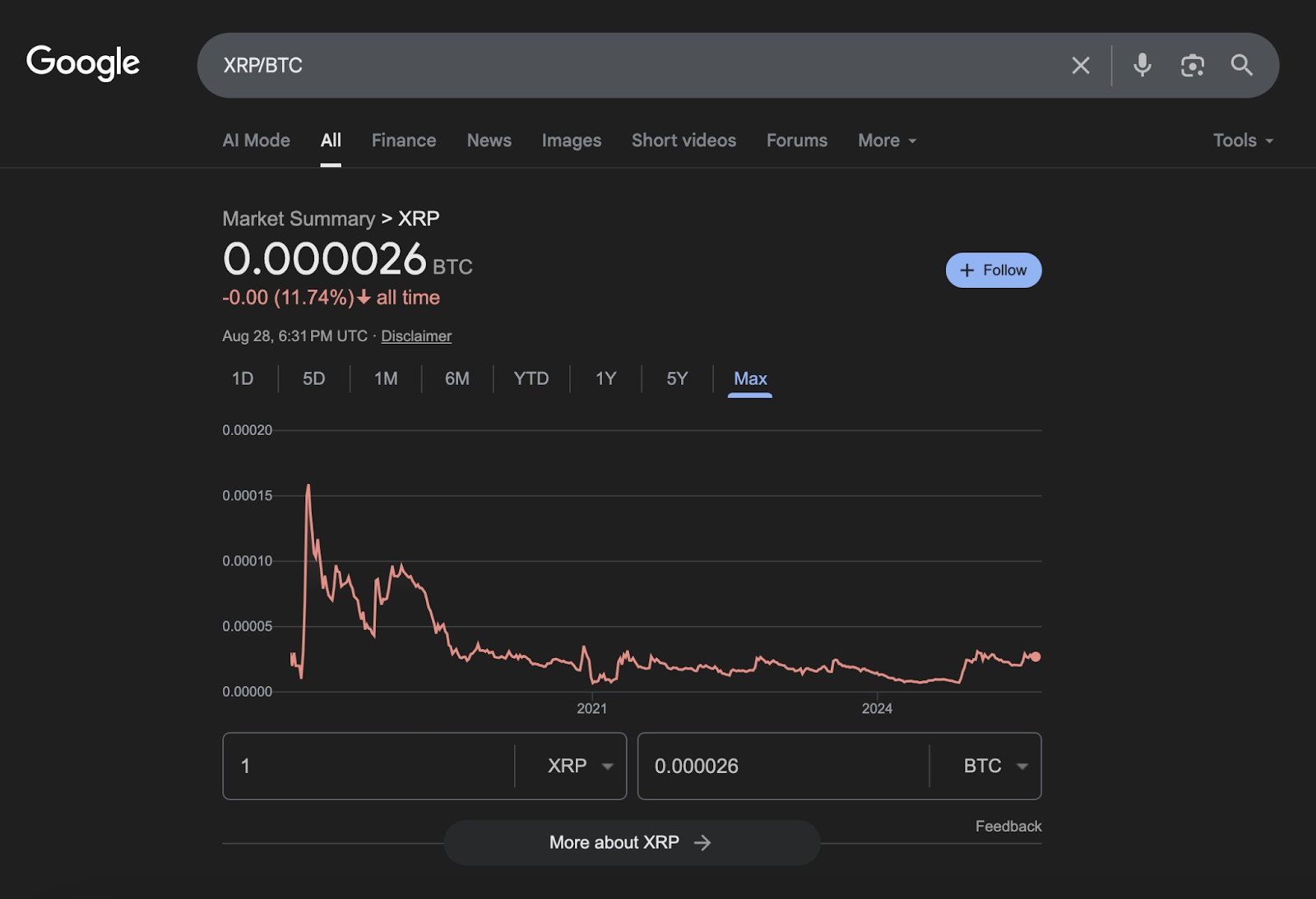
Task: Click the 2021 label on chart axis
Action: click(x=592, y=709)
